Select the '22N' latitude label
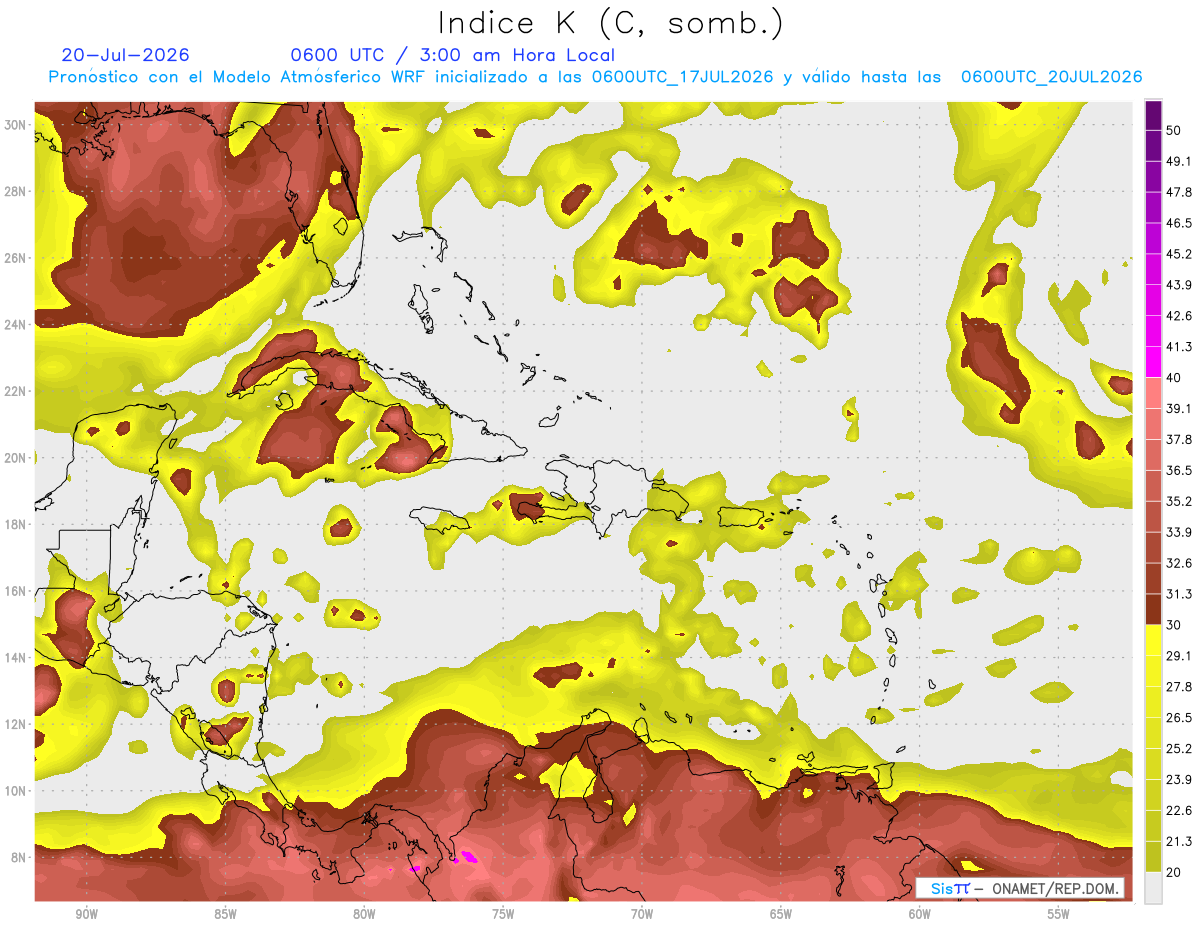The width and height of the screenshot is (1200, 927). tap(15, 391)
